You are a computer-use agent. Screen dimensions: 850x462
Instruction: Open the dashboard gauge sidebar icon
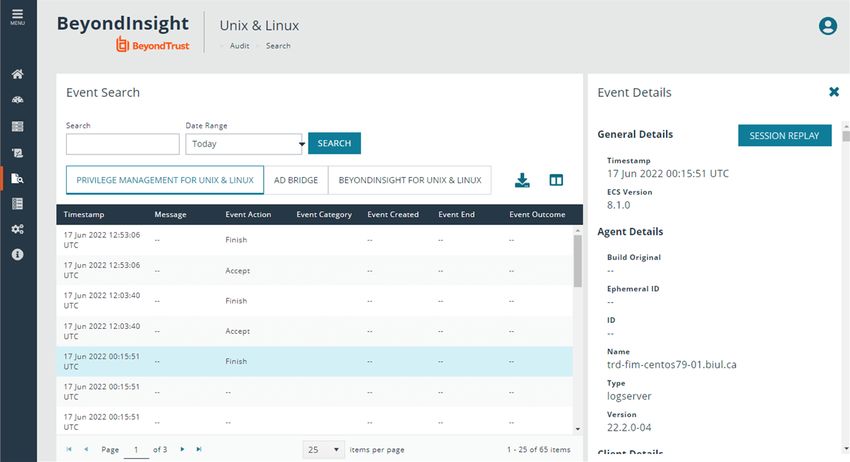[x=17, y=100]
